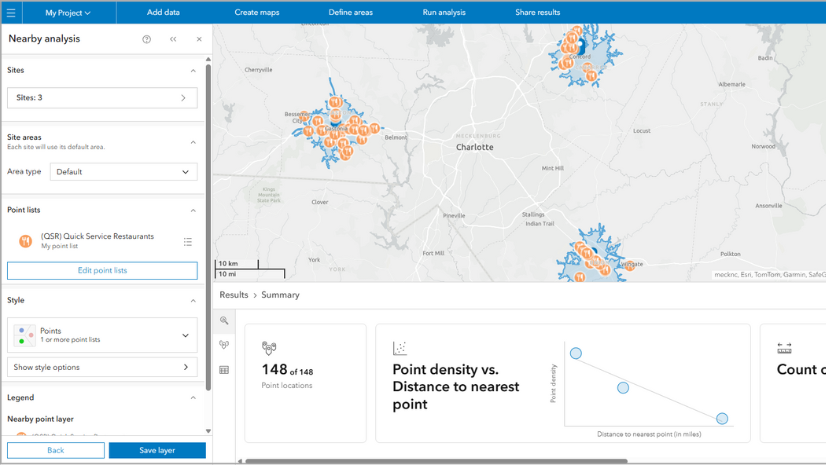The width and height of the screenshot is (826, 465).
Task: Click the point locations card icon
Action: (269, 348)
